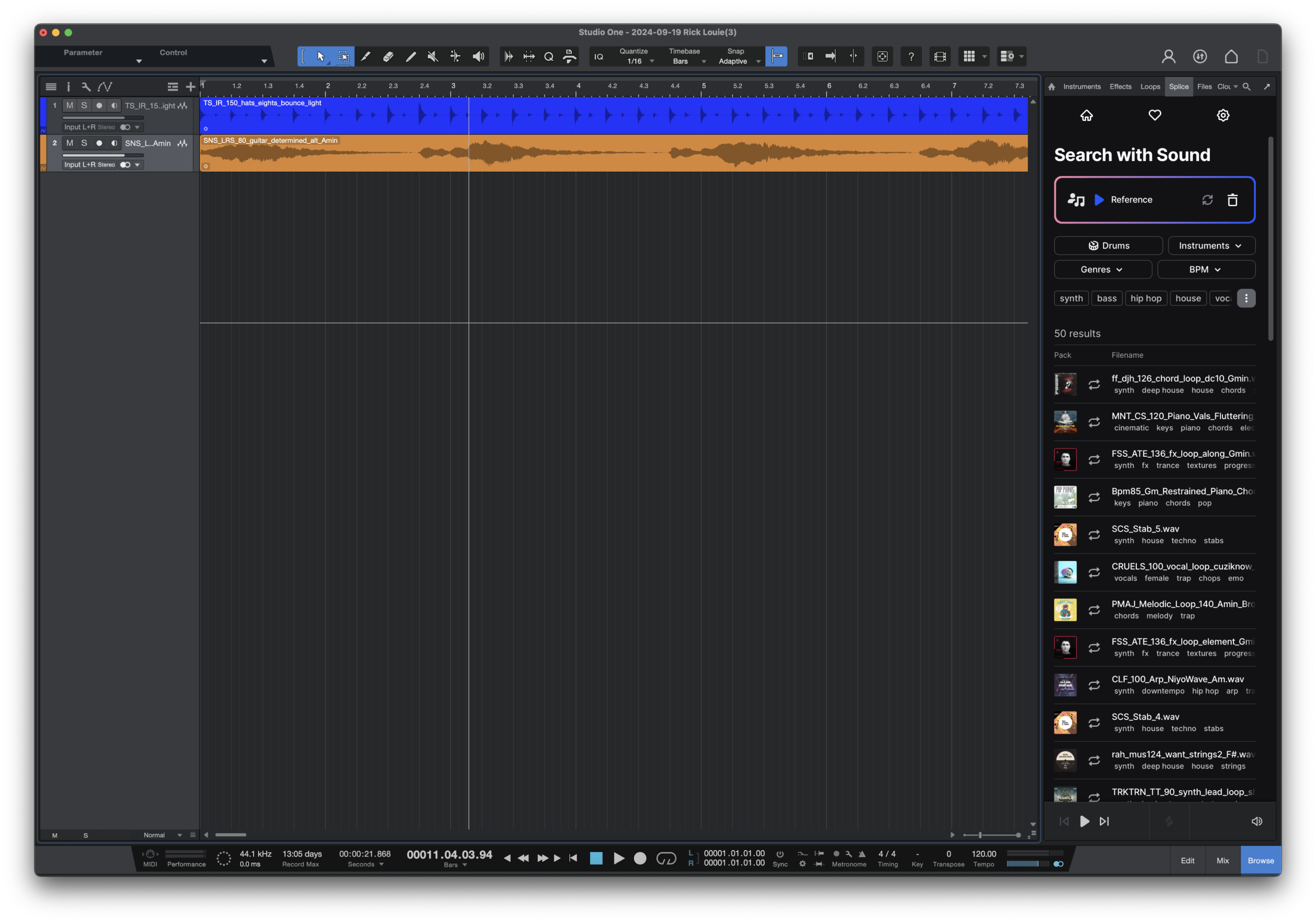Solo track 1 TS_IR hats
This screenshot has width=1316, height=923.
(84, 106)
